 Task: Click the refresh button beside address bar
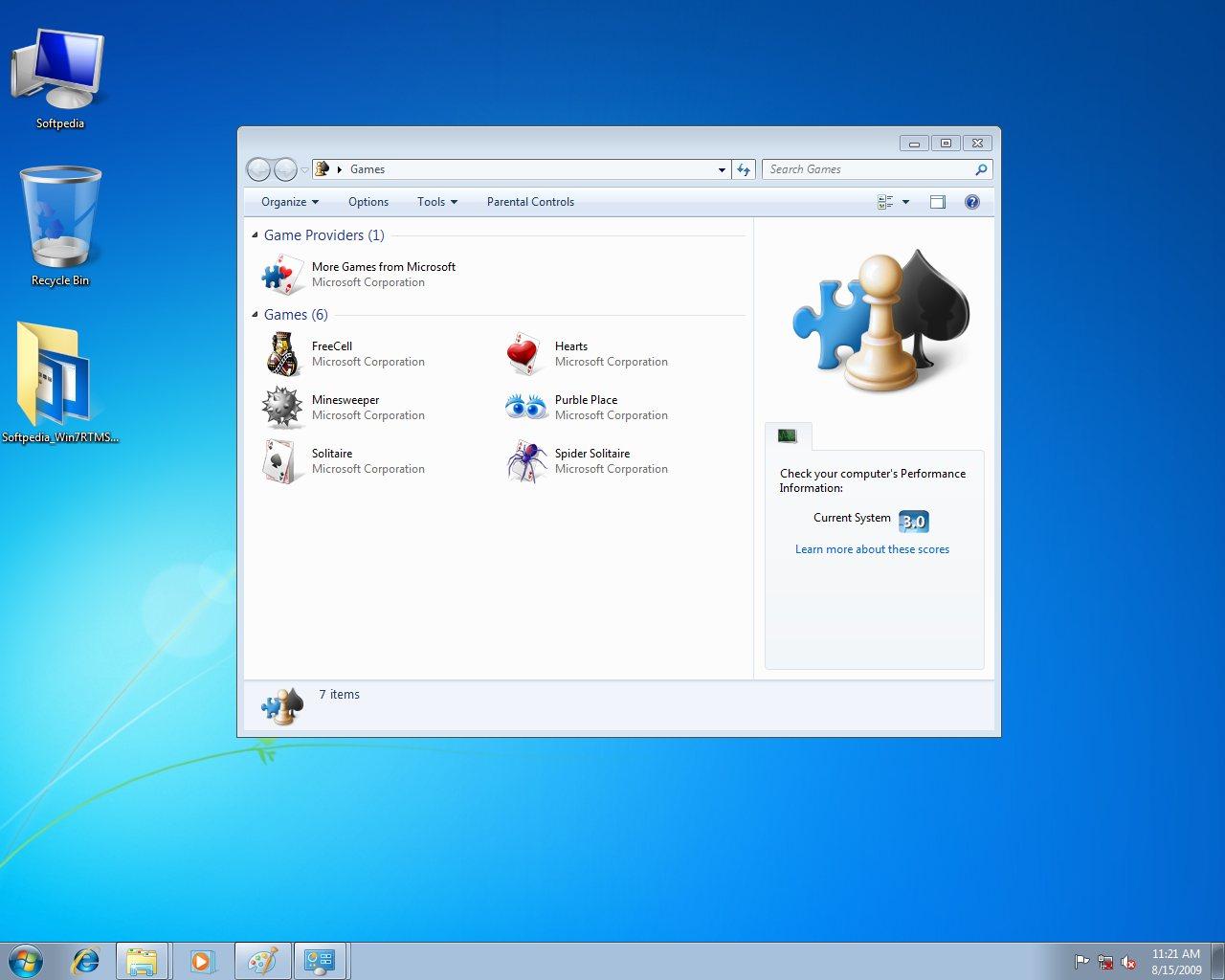click(x=744, y=169)
